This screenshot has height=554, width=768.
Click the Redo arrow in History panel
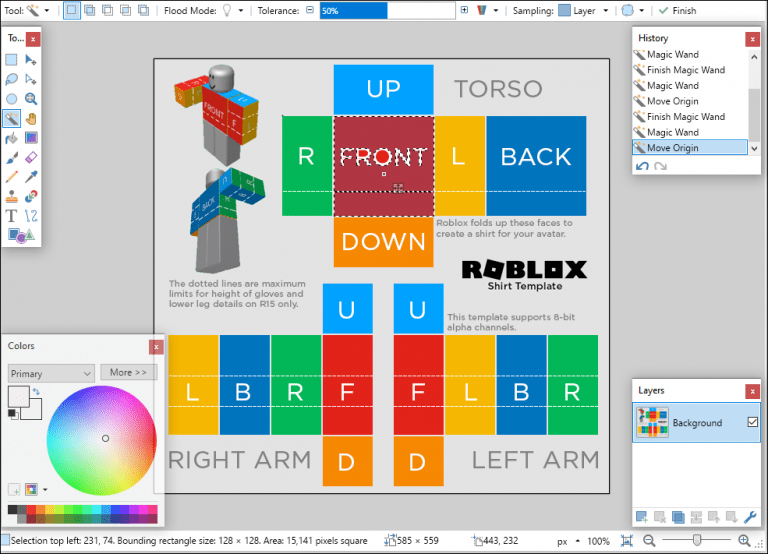660,166
